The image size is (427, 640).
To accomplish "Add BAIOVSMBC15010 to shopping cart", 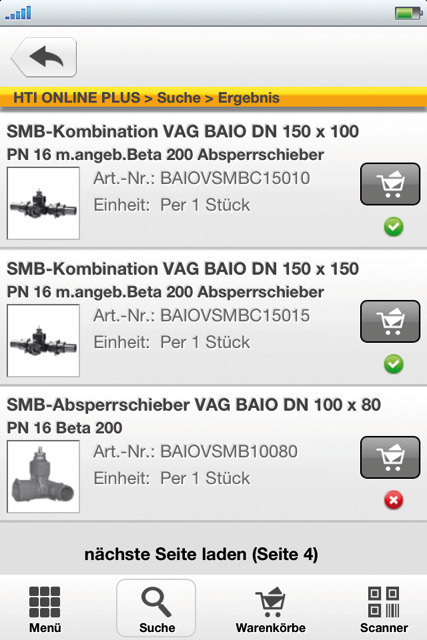I will (x=390, y=184).
